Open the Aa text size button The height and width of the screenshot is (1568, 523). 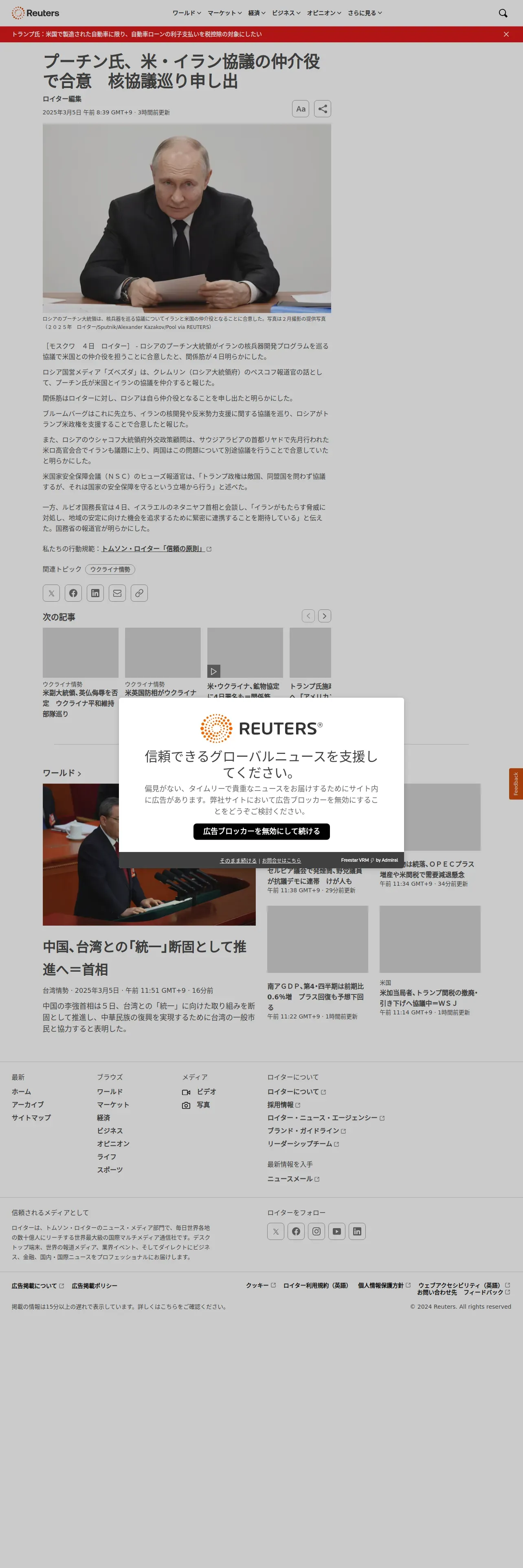(300, 108)
